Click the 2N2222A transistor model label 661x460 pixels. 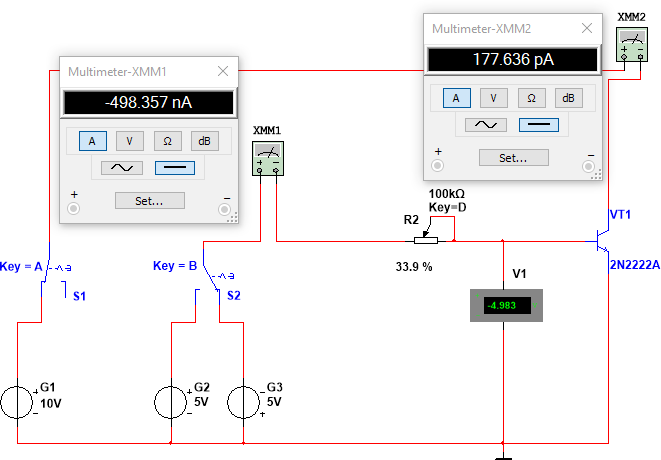pyautogui.click(x=635, y=265)
